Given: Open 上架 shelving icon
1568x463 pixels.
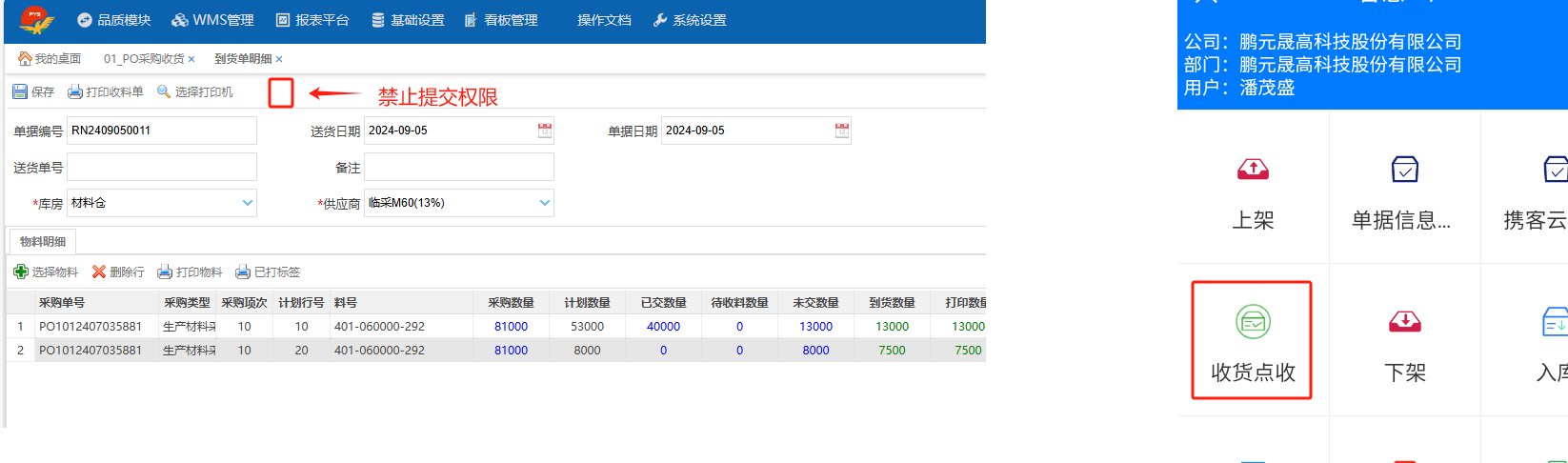Looking at the screenshot, I should click(x=1253, y=171).
